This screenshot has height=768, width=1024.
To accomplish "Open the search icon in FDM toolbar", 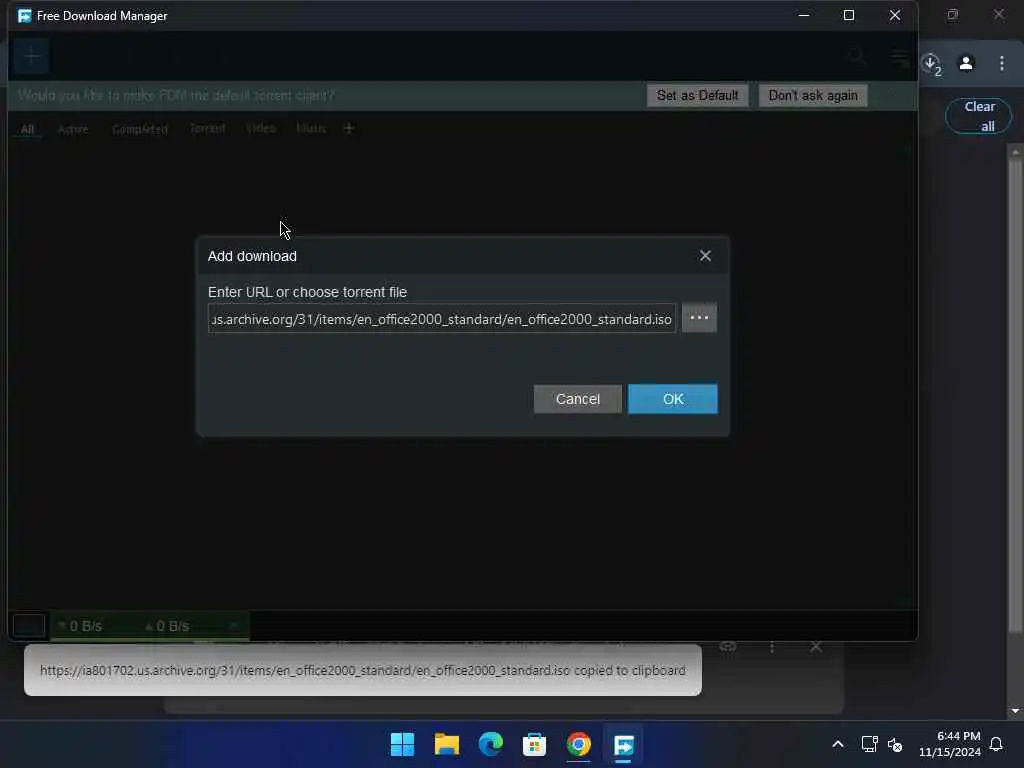I will (x=857, y=57).
